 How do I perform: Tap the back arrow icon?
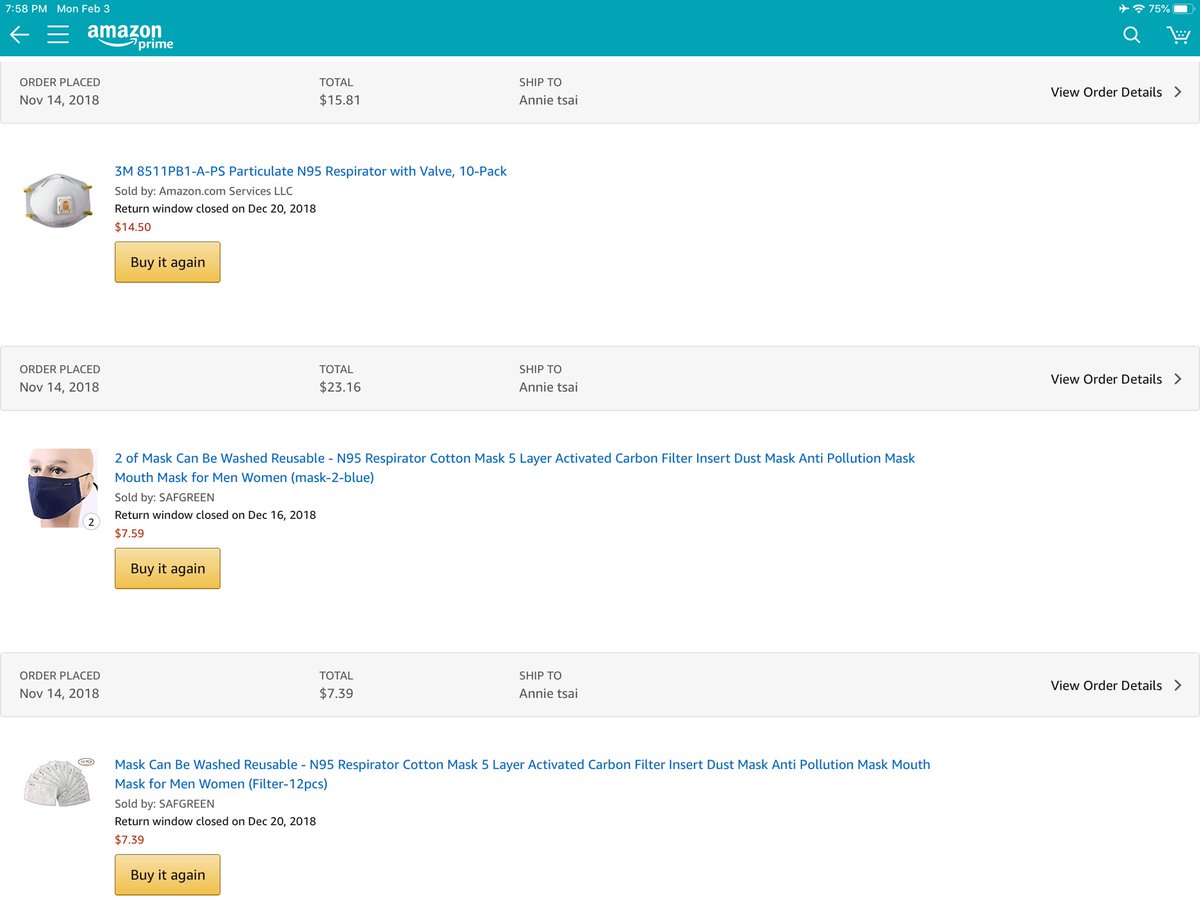tap(19, 35)
